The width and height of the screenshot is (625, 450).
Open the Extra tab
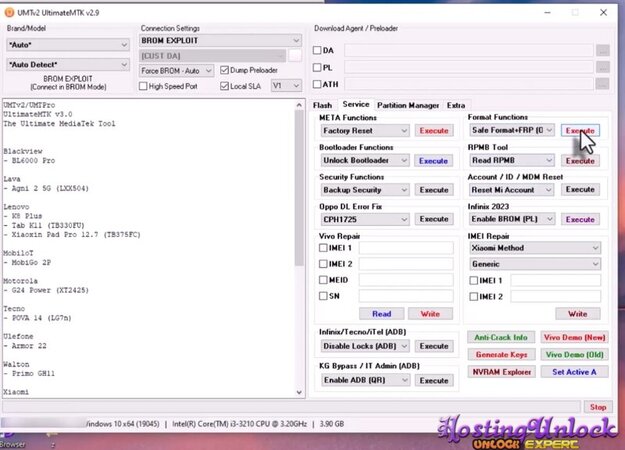[456, 104]
